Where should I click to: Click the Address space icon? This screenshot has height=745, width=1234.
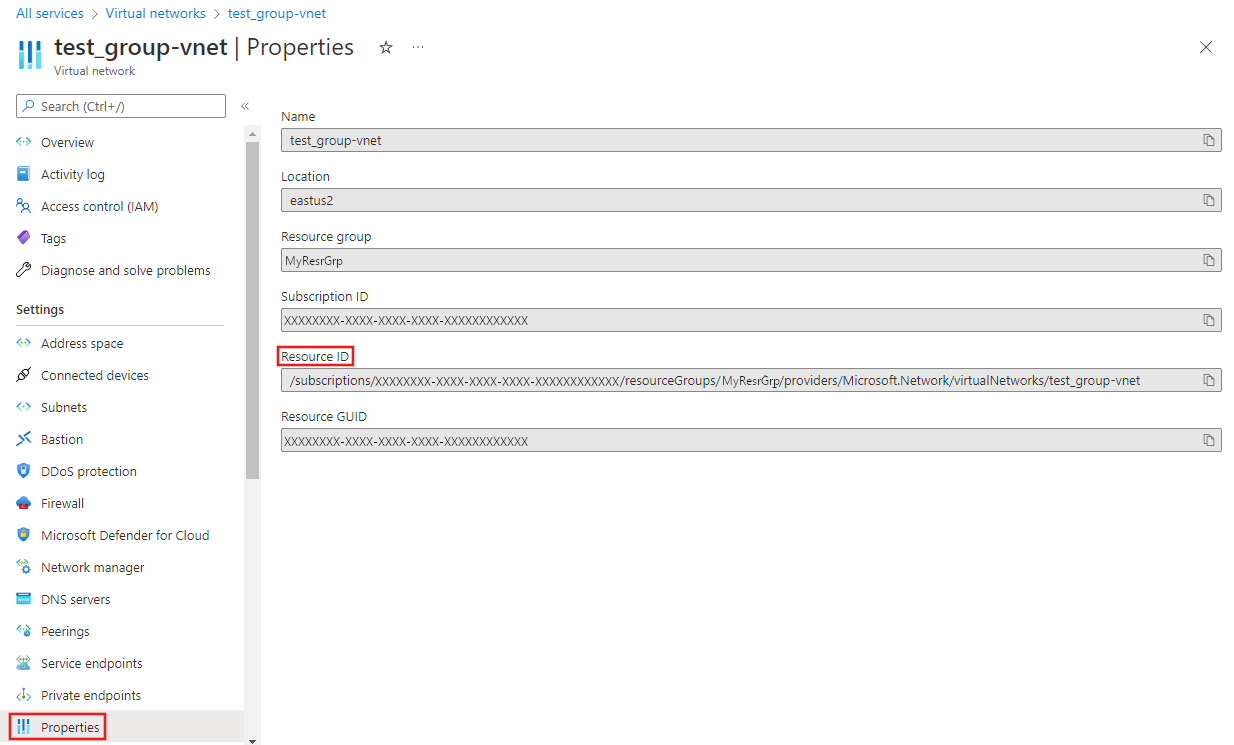click(x=24, y=343)
